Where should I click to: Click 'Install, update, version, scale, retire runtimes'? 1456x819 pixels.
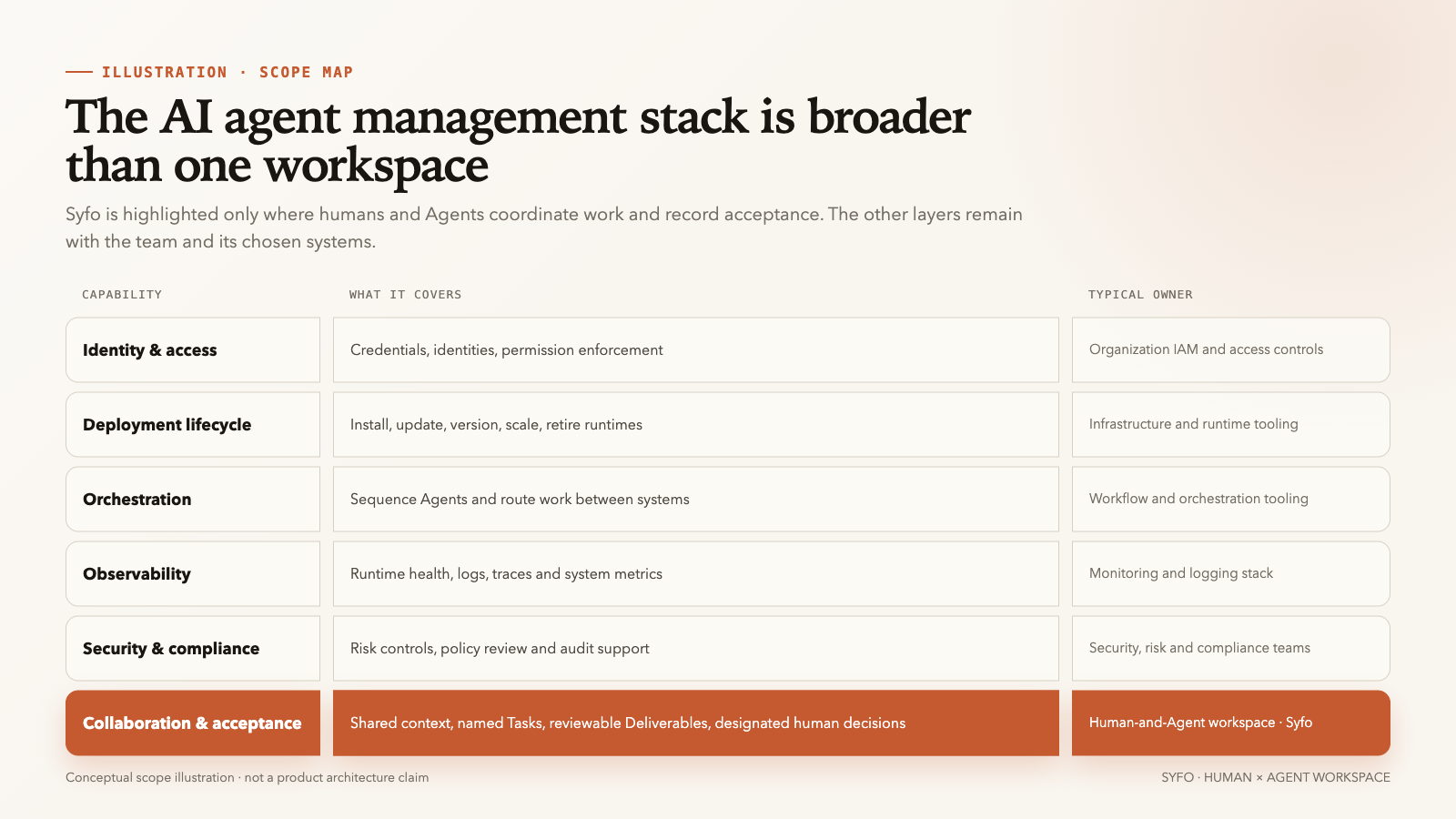(x=496, y=424)
